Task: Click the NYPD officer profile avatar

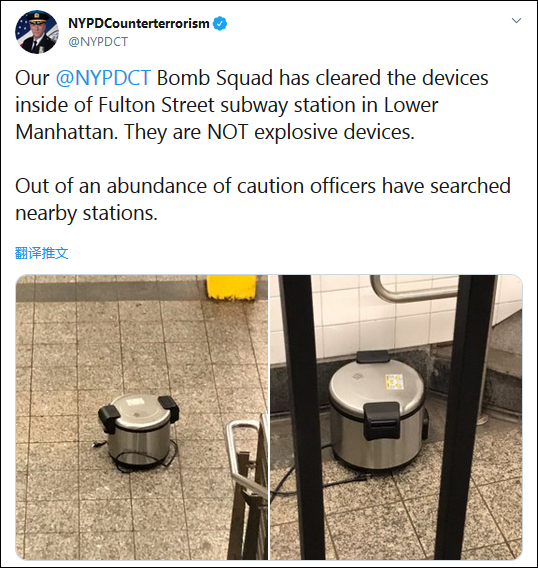Action: tap(37, 32)
